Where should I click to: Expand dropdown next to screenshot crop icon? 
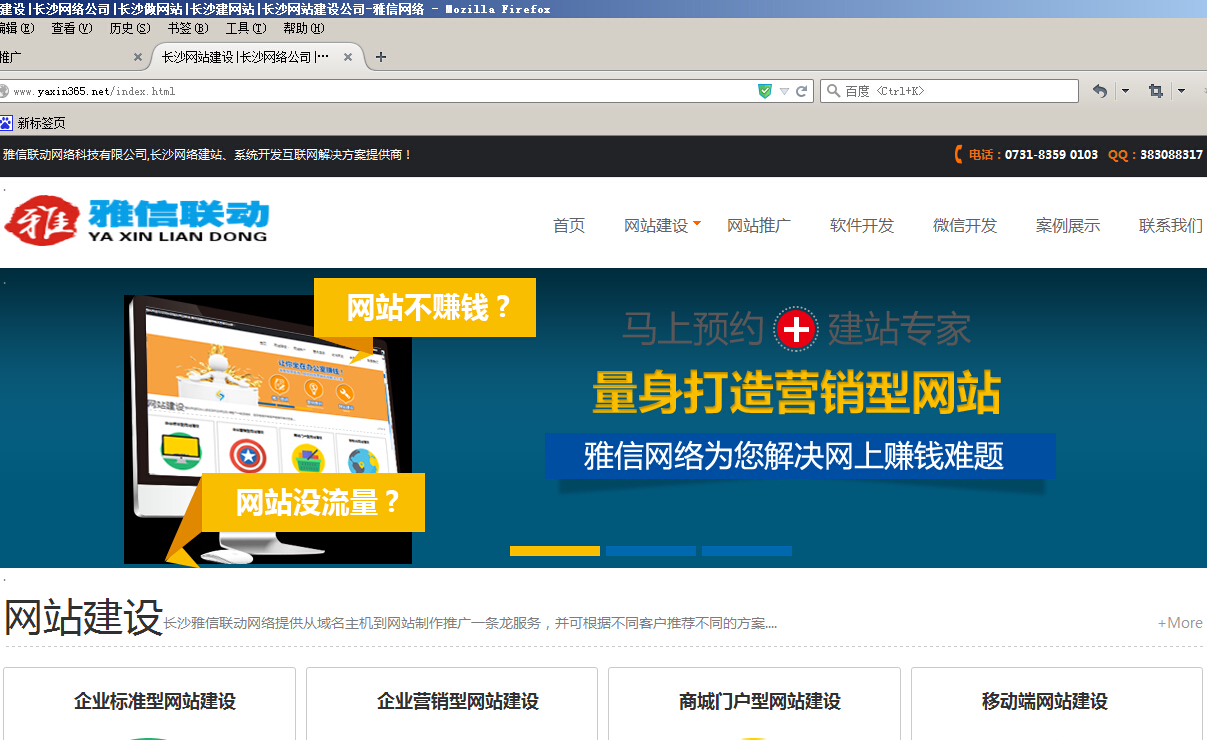point(1181,91)
